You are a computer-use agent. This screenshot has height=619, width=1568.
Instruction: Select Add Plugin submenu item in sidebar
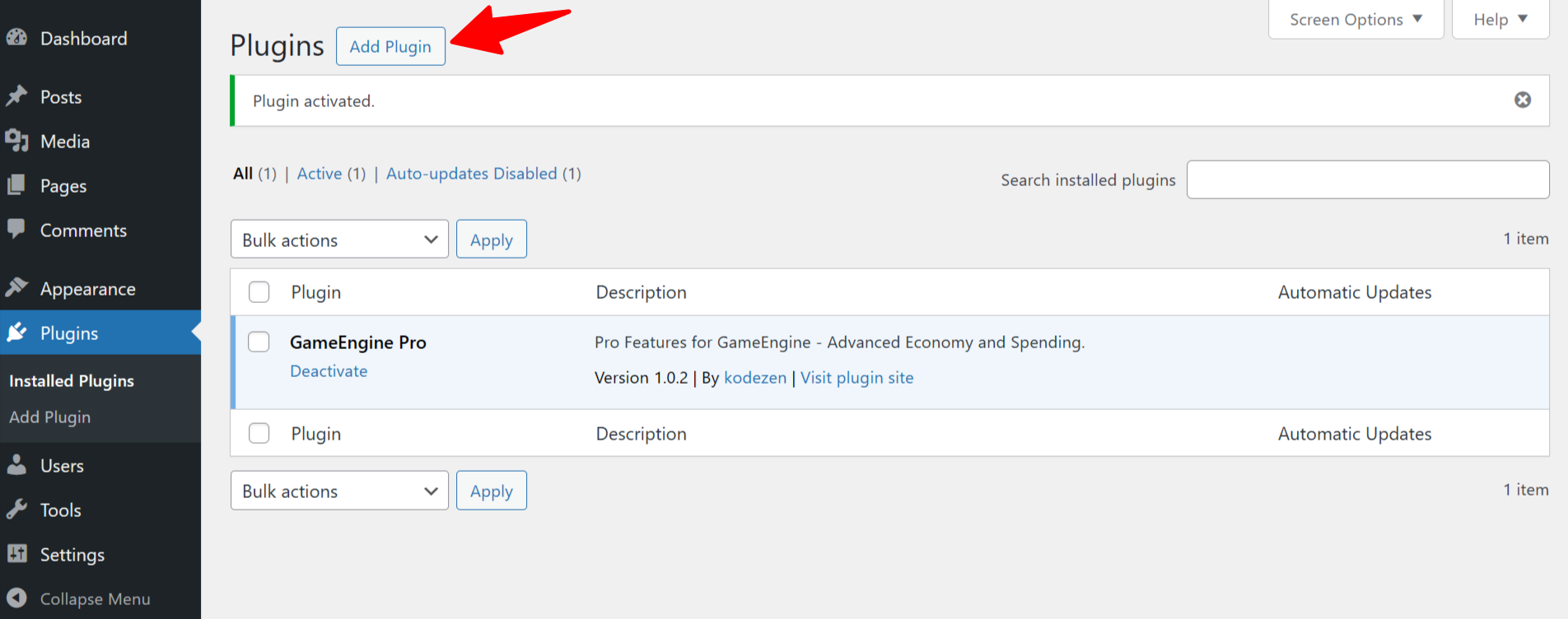point(50,417)
